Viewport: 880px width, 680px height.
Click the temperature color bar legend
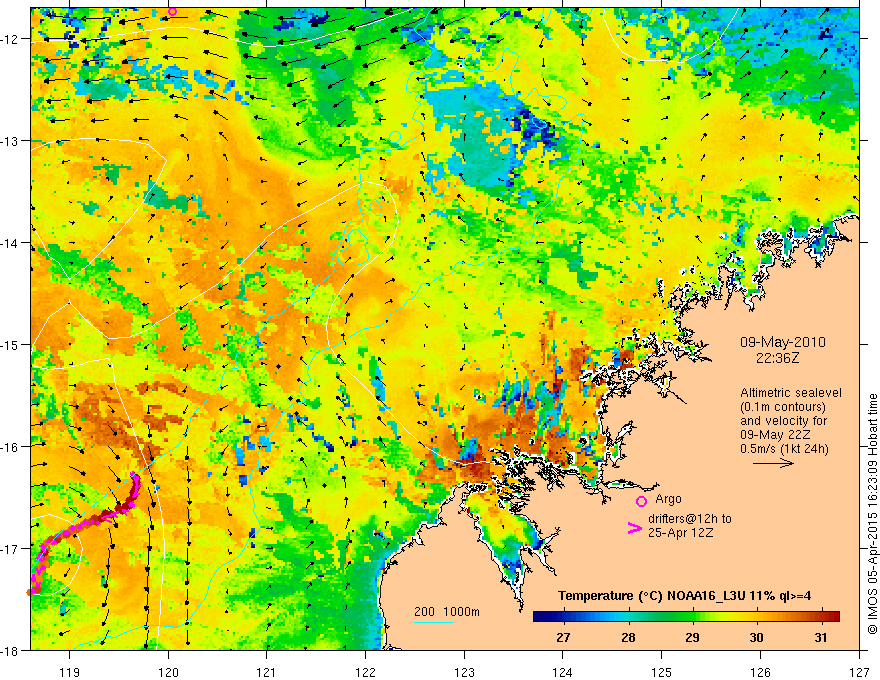pos(686,617)
